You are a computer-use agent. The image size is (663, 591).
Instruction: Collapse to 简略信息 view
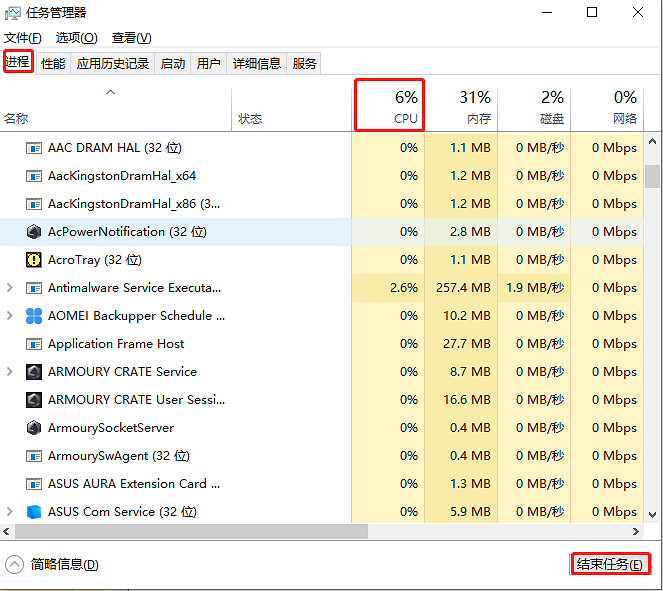(x=54, y=564)
